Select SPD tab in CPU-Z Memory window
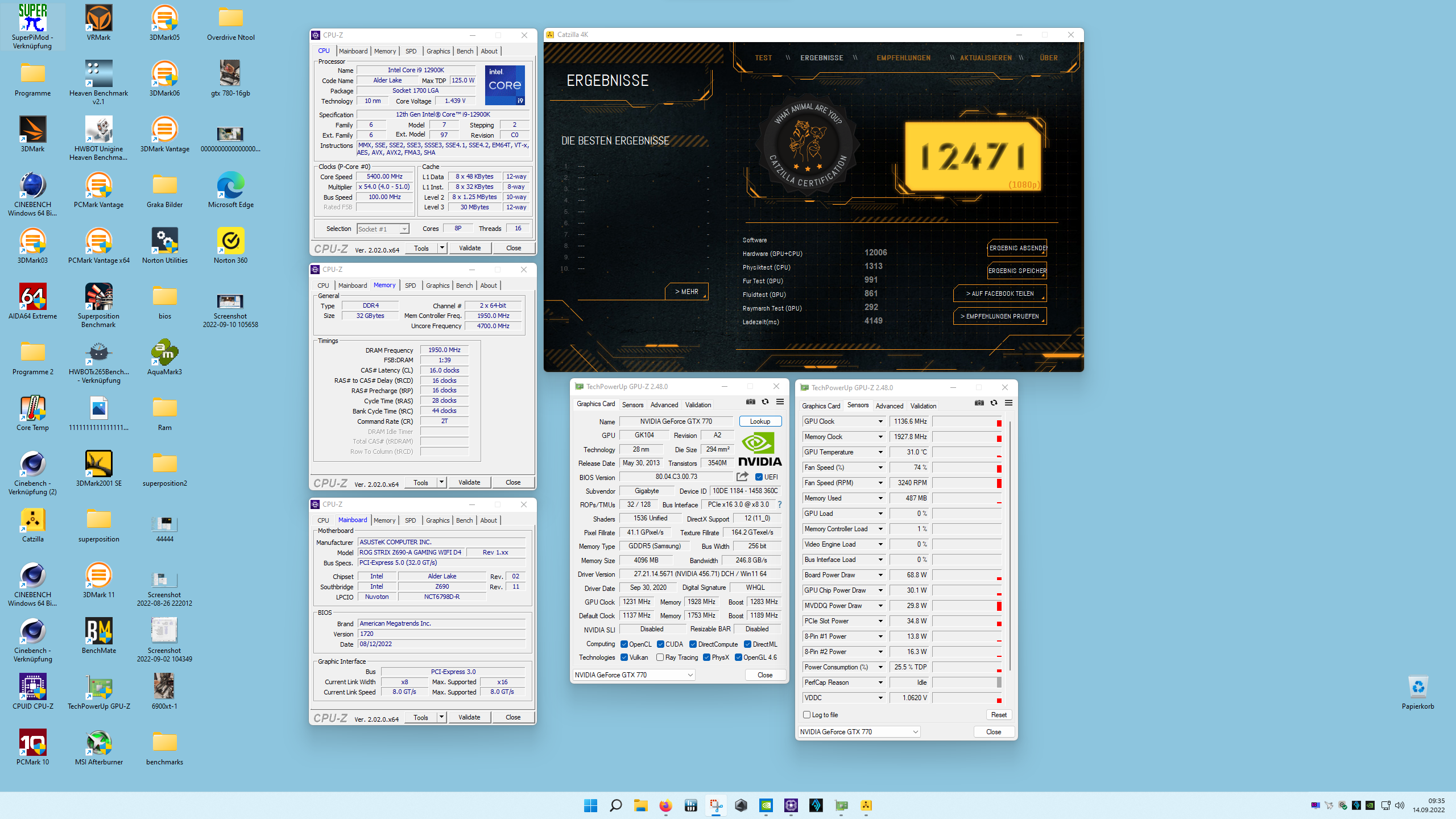The image size is (1456, 819). [410, 286]
